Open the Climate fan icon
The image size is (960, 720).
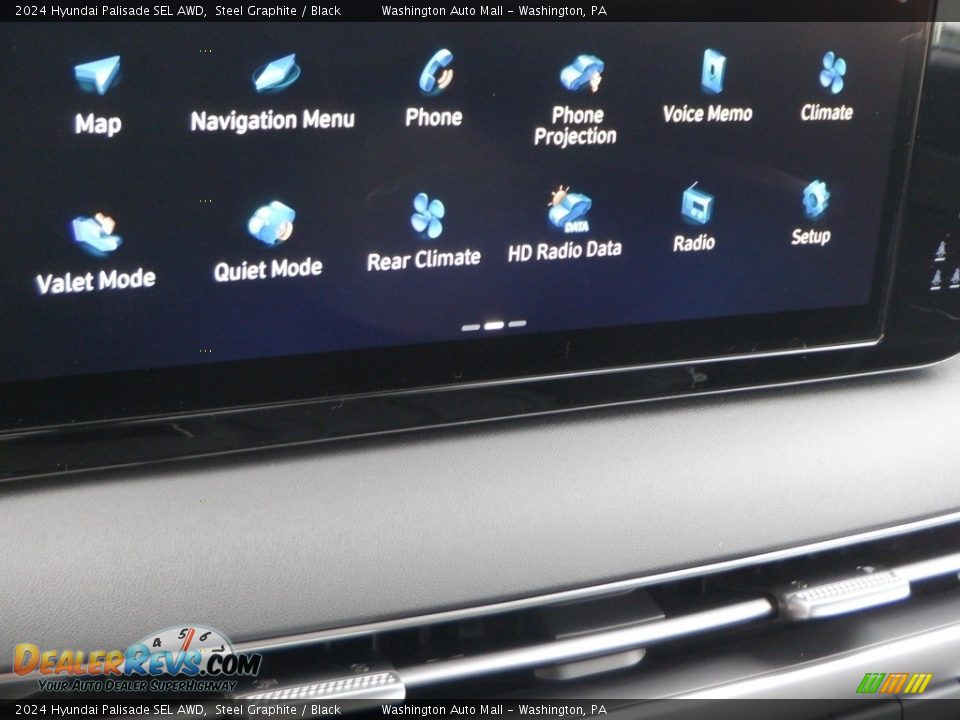833,72
